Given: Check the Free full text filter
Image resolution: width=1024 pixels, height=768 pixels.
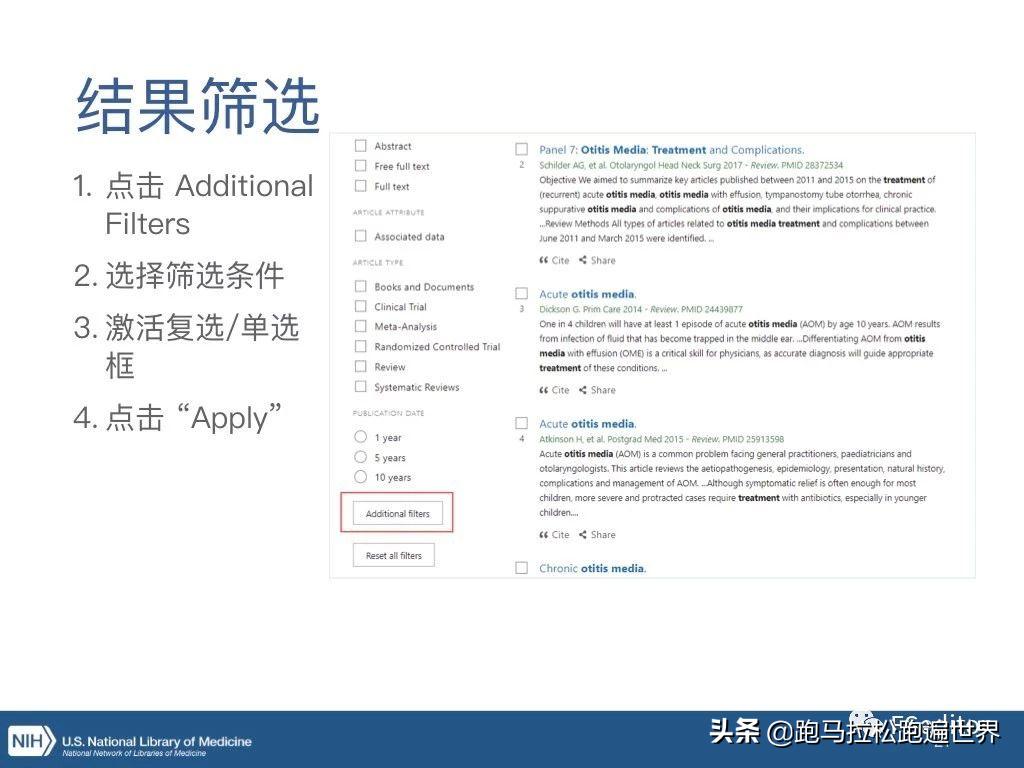Looking at the screenshot, I should click(360, 166).
